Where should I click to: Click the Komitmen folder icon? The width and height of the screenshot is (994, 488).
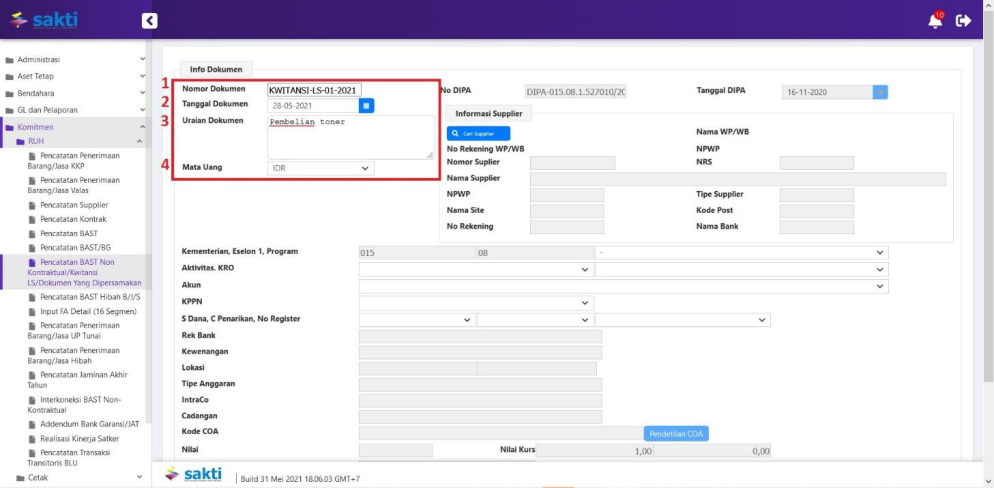9,127
